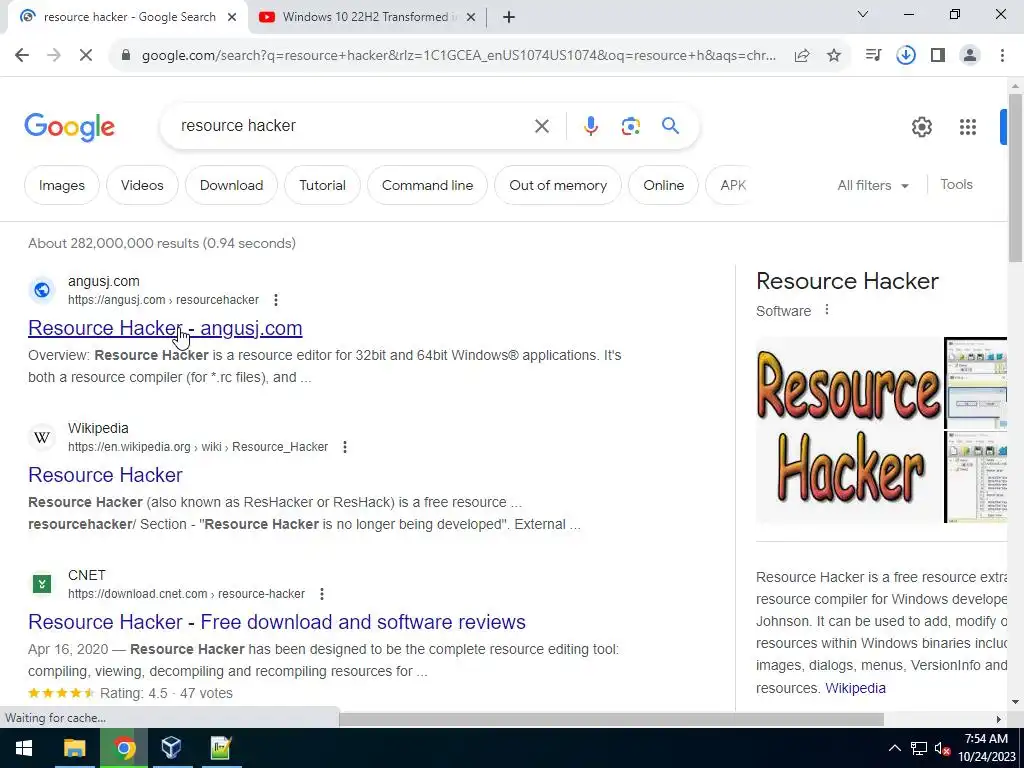Click the "Rating: 4.5 - 47 votes" text
1024x768 pixels.
(x=167, y=694)
